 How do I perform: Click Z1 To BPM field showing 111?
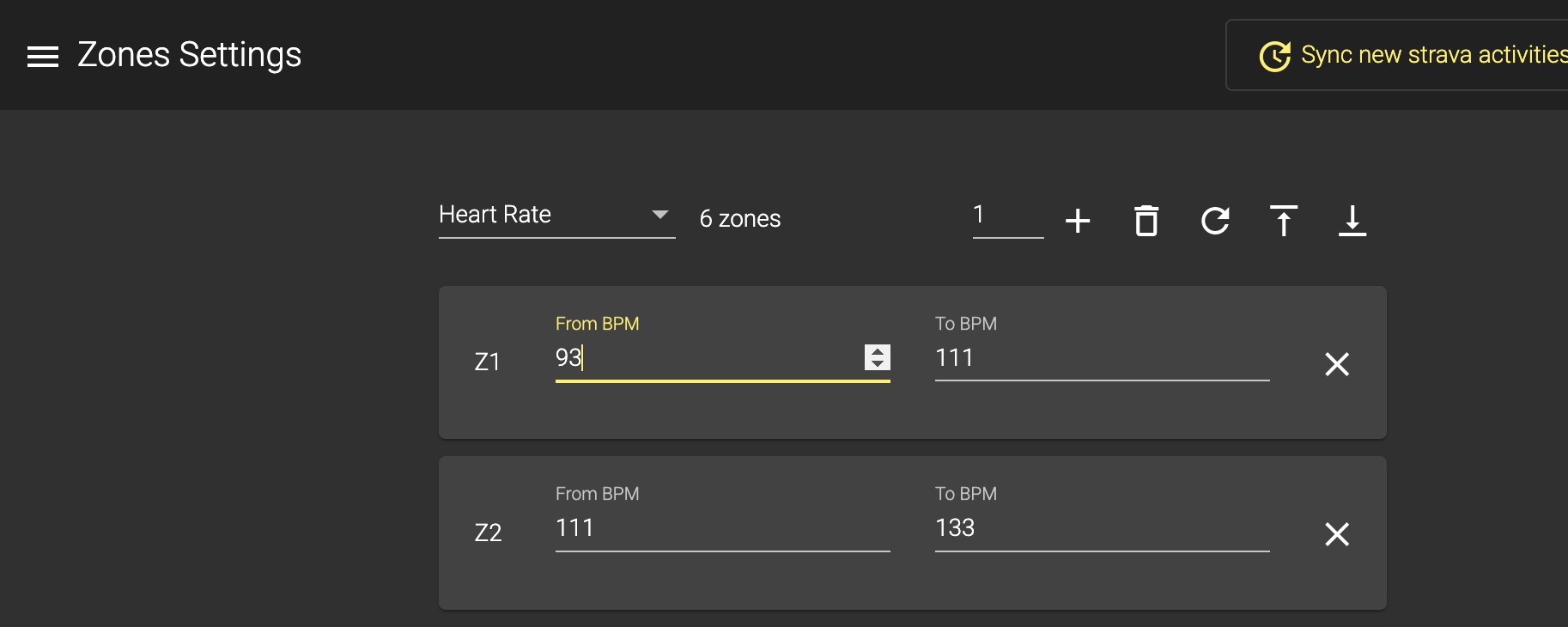tap(1102, 357)
